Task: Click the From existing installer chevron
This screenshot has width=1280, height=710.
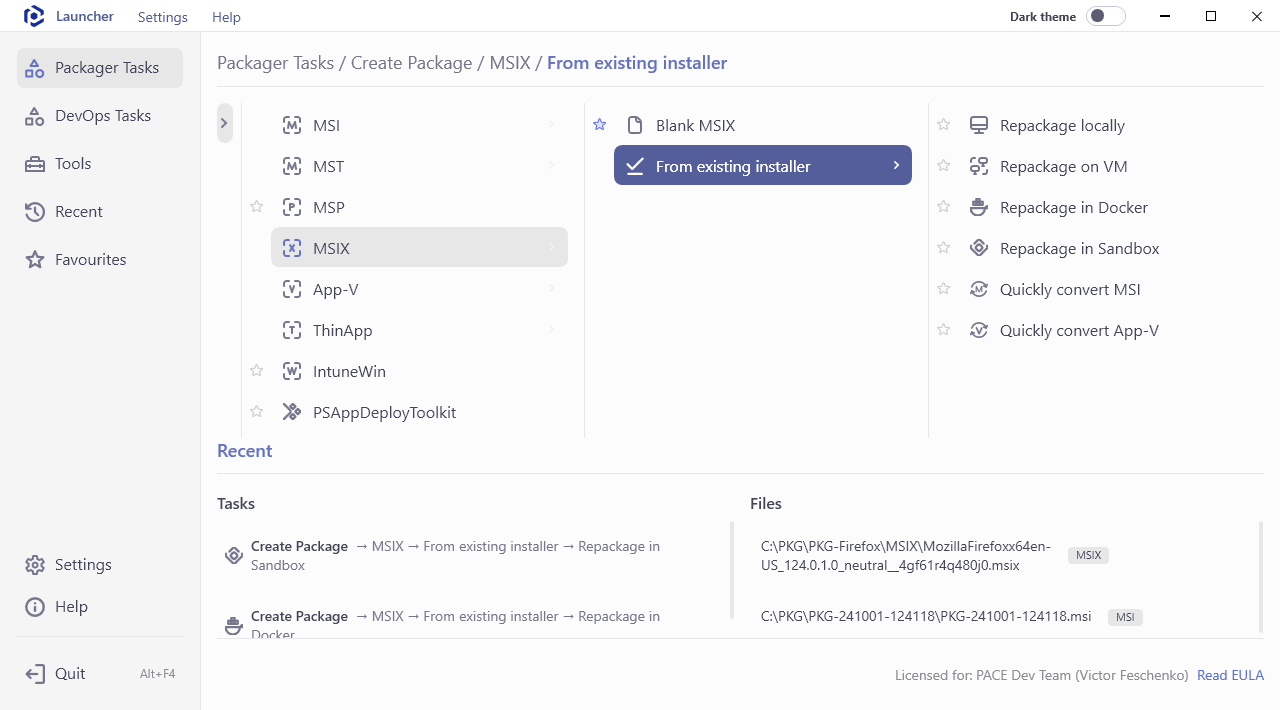Action: point(896,166)
